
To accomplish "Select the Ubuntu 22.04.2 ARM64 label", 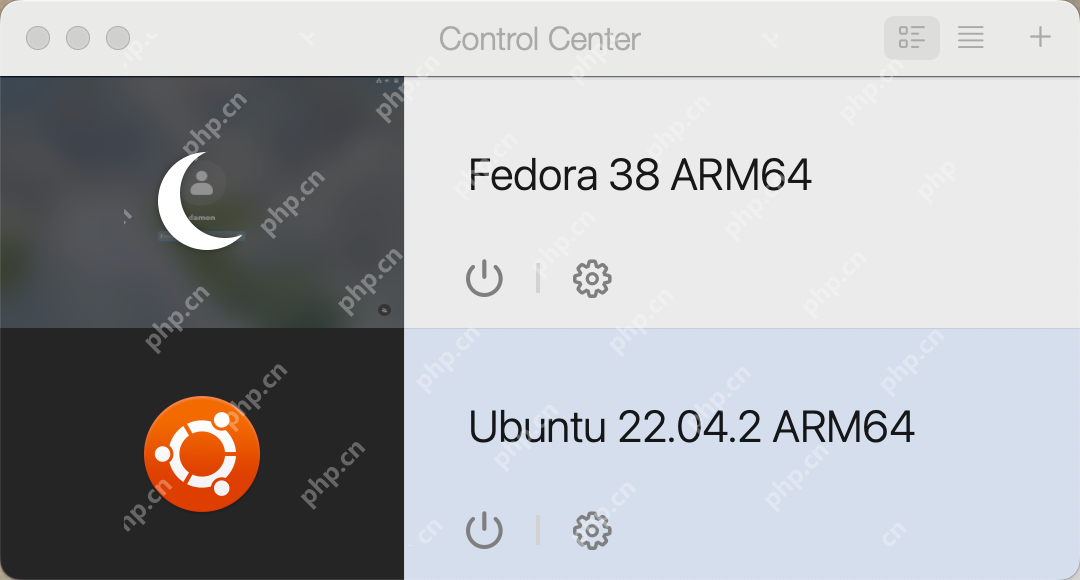I will pyautogui.click(x=694, y=426).
